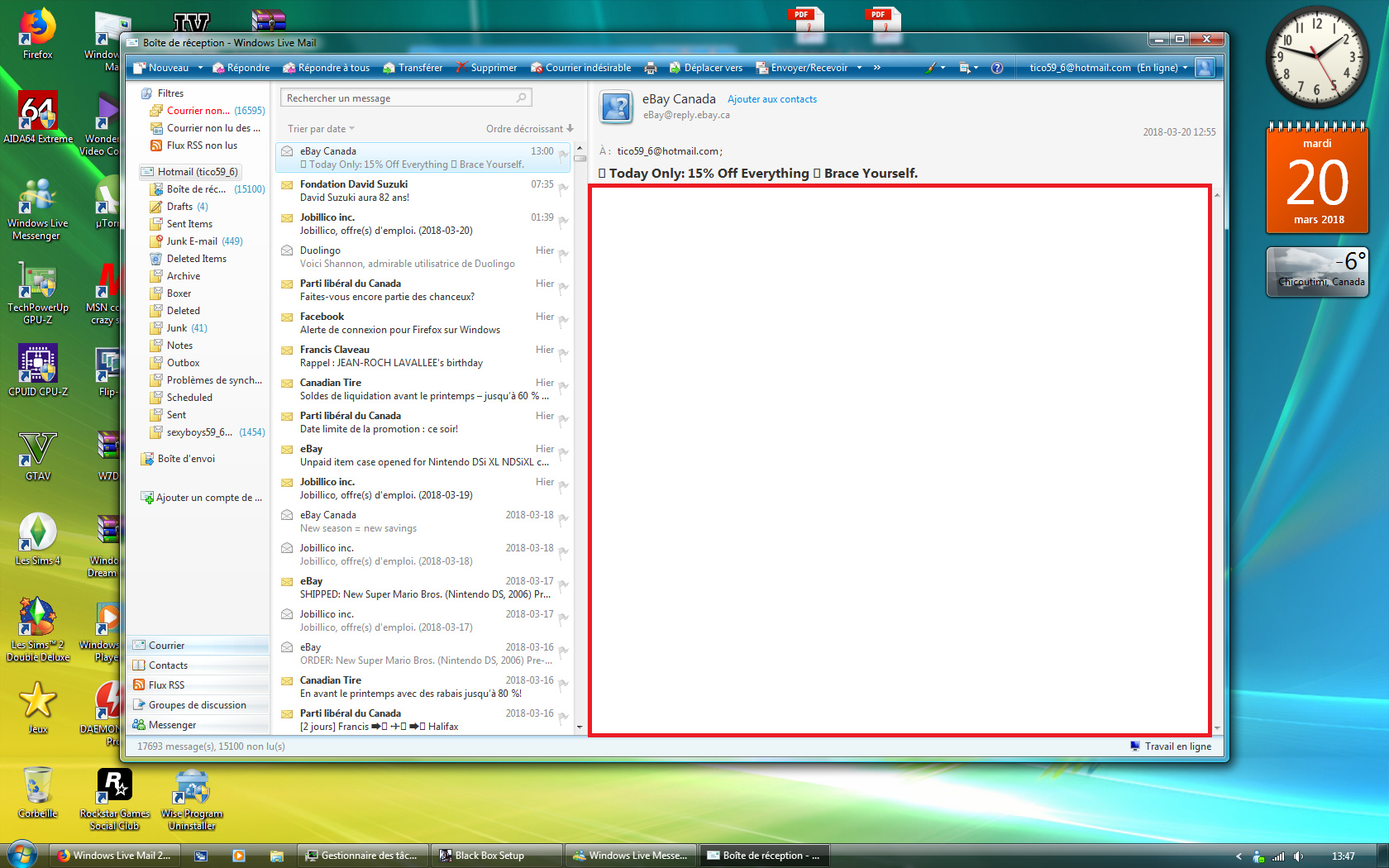
Task: Open Duolingo email from Hier
Action: (x=423, y=257)
